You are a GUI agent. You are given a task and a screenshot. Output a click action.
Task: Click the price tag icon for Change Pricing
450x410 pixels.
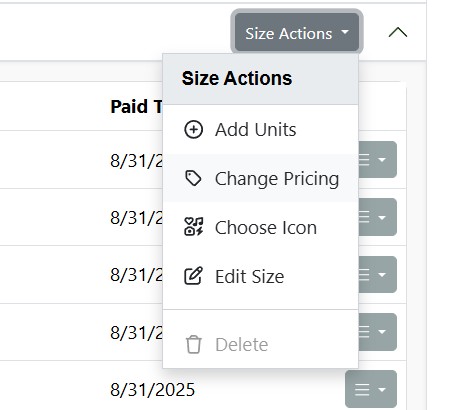[x=193, y=178]
